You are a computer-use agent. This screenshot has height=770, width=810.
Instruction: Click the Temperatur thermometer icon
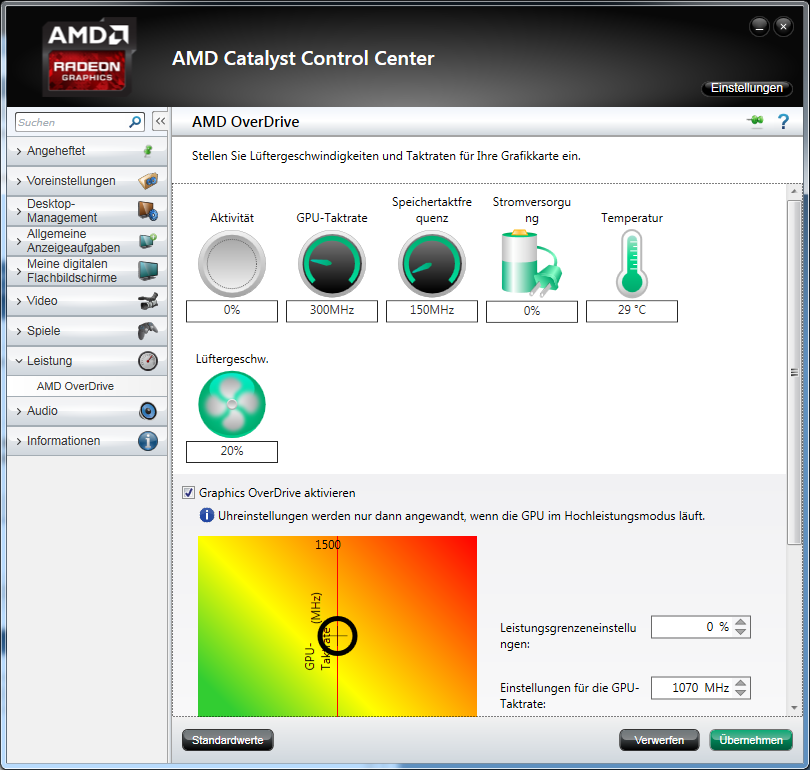632,263
